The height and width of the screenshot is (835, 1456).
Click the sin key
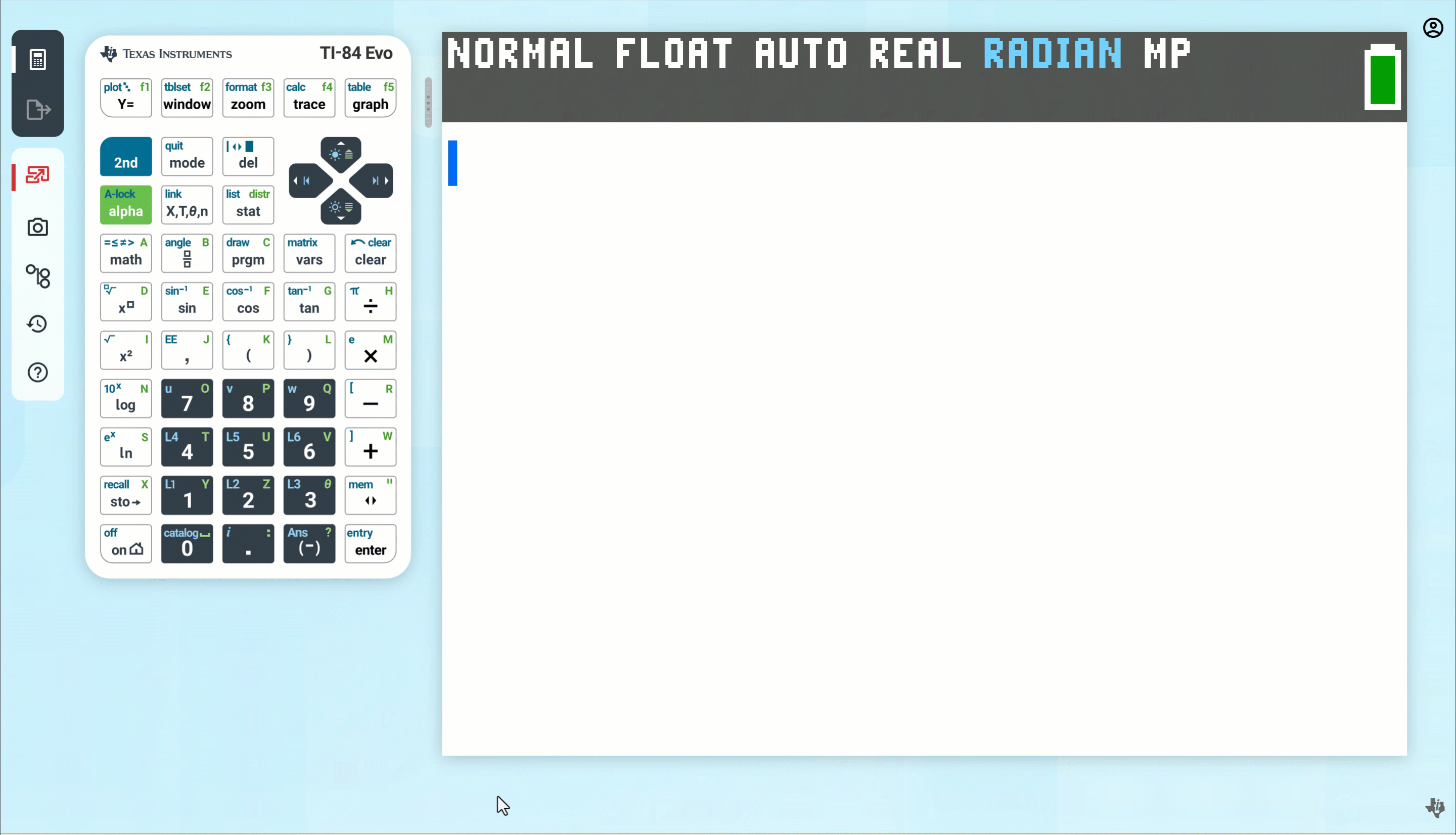pyautogui.click(x=187, y=302)
